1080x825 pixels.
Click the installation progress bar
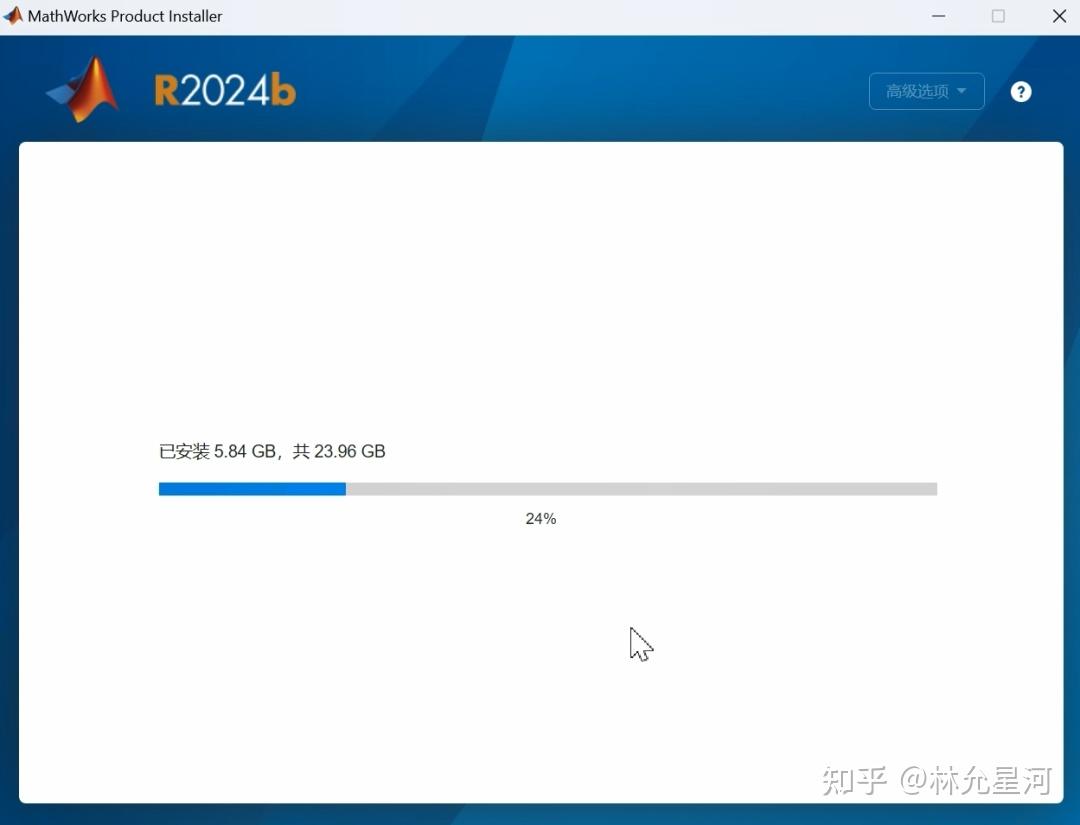(x=547, y=488)
